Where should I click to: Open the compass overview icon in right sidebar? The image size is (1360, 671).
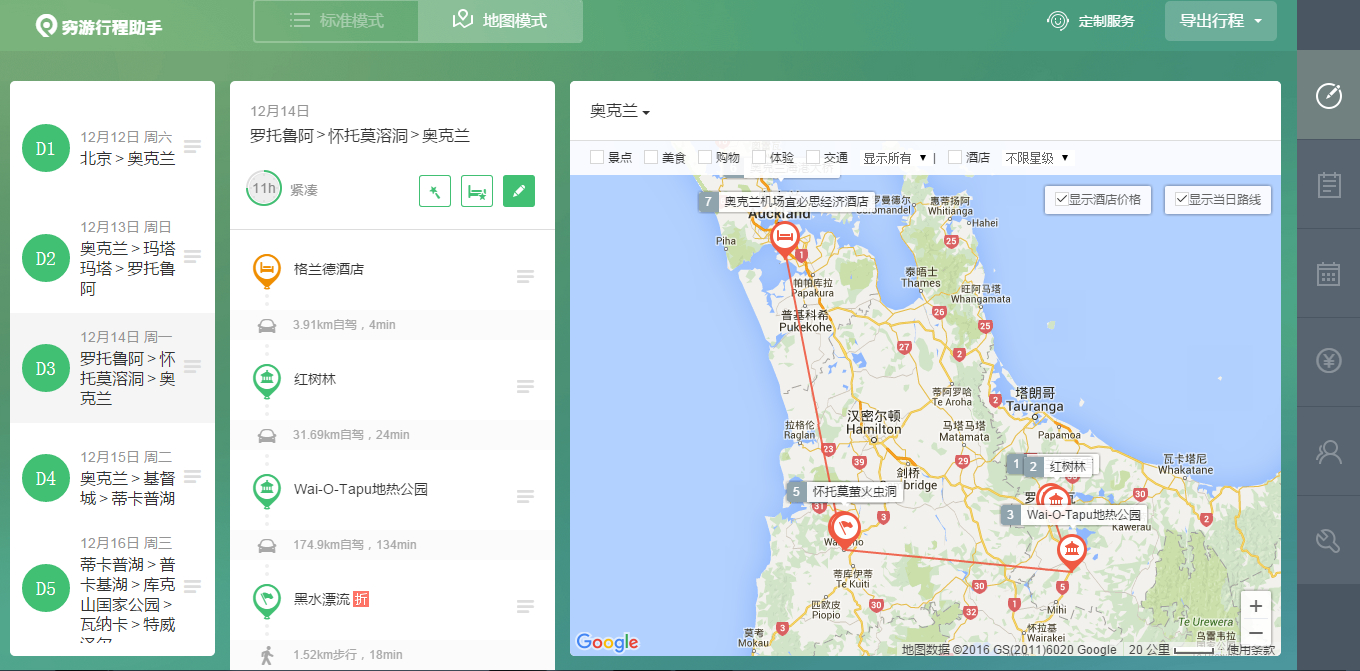pos(1328,95)
